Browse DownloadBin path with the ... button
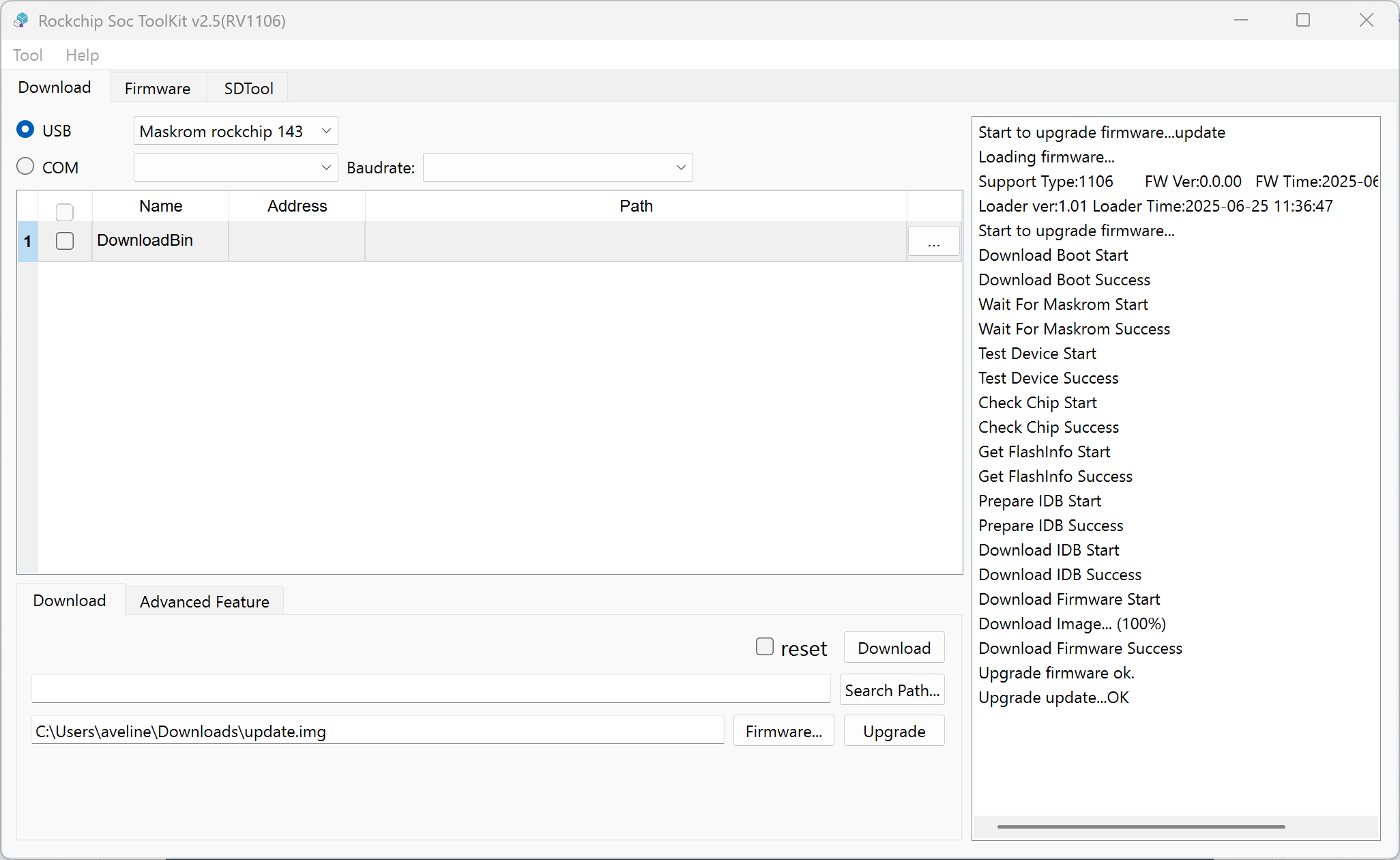 coord(934,241)
